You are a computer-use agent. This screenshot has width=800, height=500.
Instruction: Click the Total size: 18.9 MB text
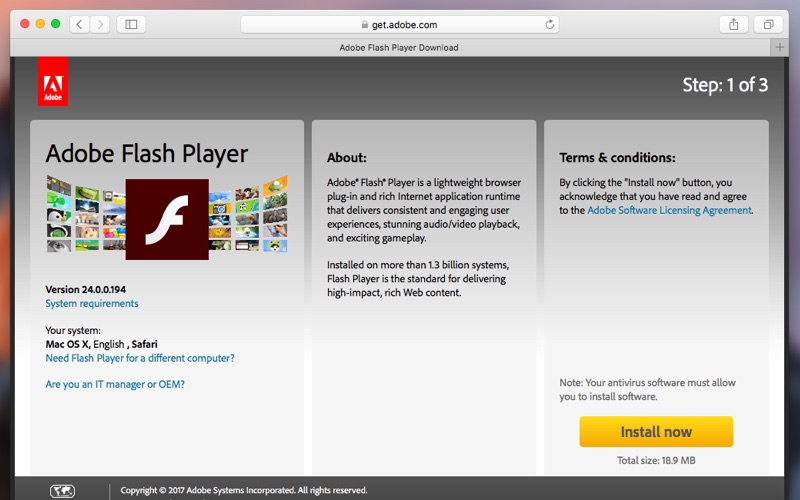point(656,460)
